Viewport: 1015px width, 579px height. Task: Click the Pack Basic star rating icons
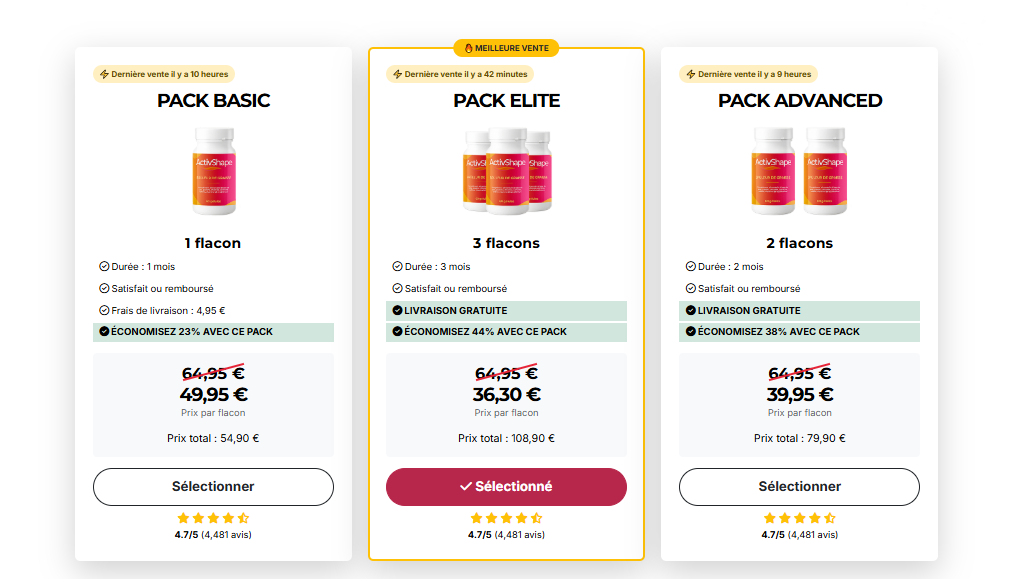pos(213,518)
